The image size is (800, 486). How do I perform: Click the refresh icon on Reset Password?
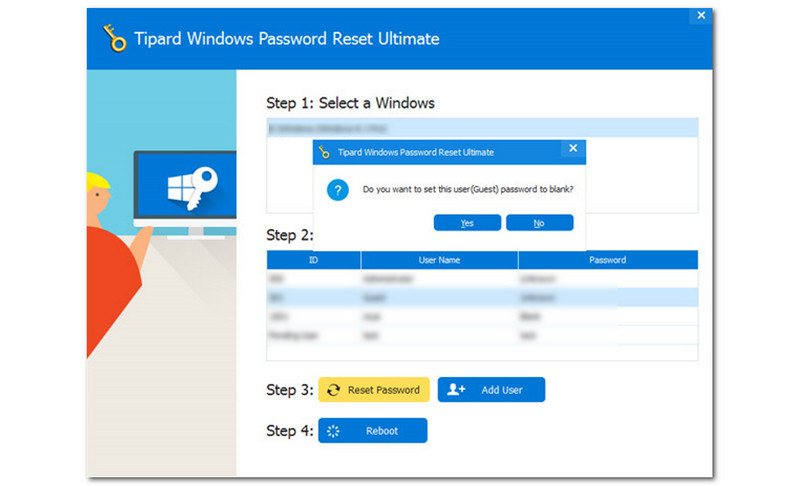(333, 390)
